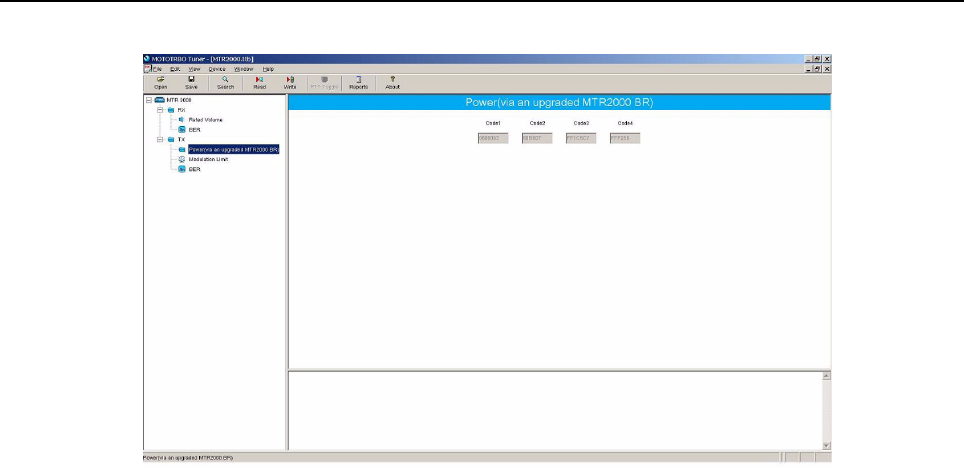Click the document icon left of File menu
Image resolution: width=964 pixels, height=468 pixels.
point(147,69)
